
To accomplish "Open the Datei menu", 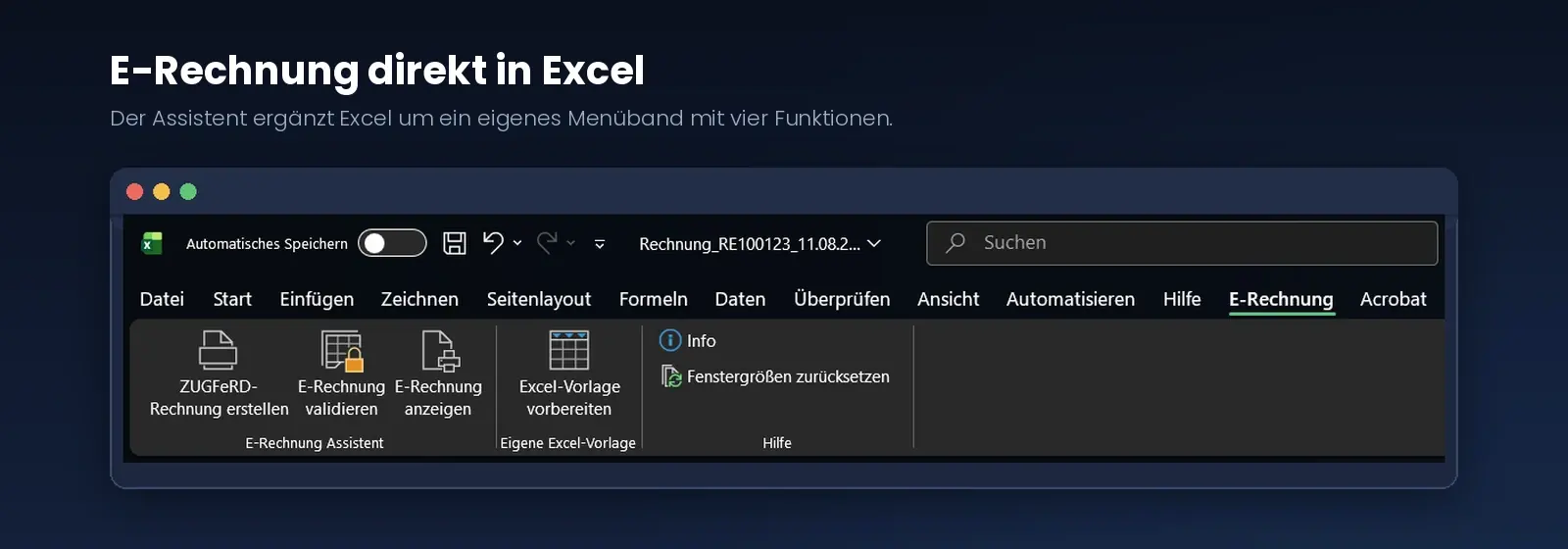I will tap(162, 299).
